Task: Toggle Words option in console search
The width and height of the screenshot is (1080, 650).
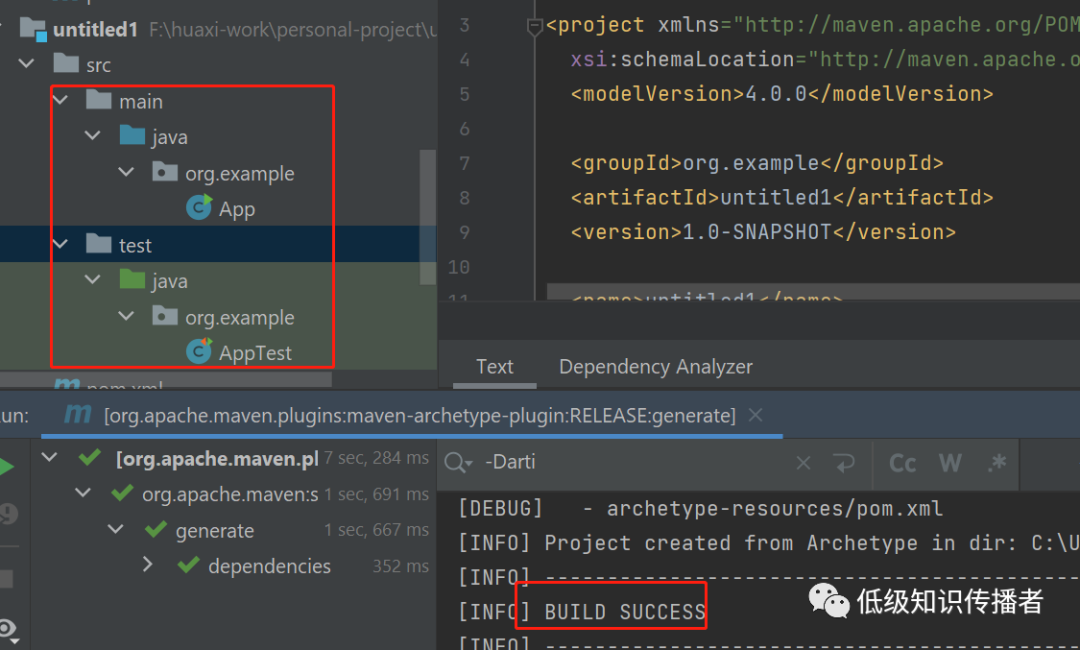Action: coord(949,463)
